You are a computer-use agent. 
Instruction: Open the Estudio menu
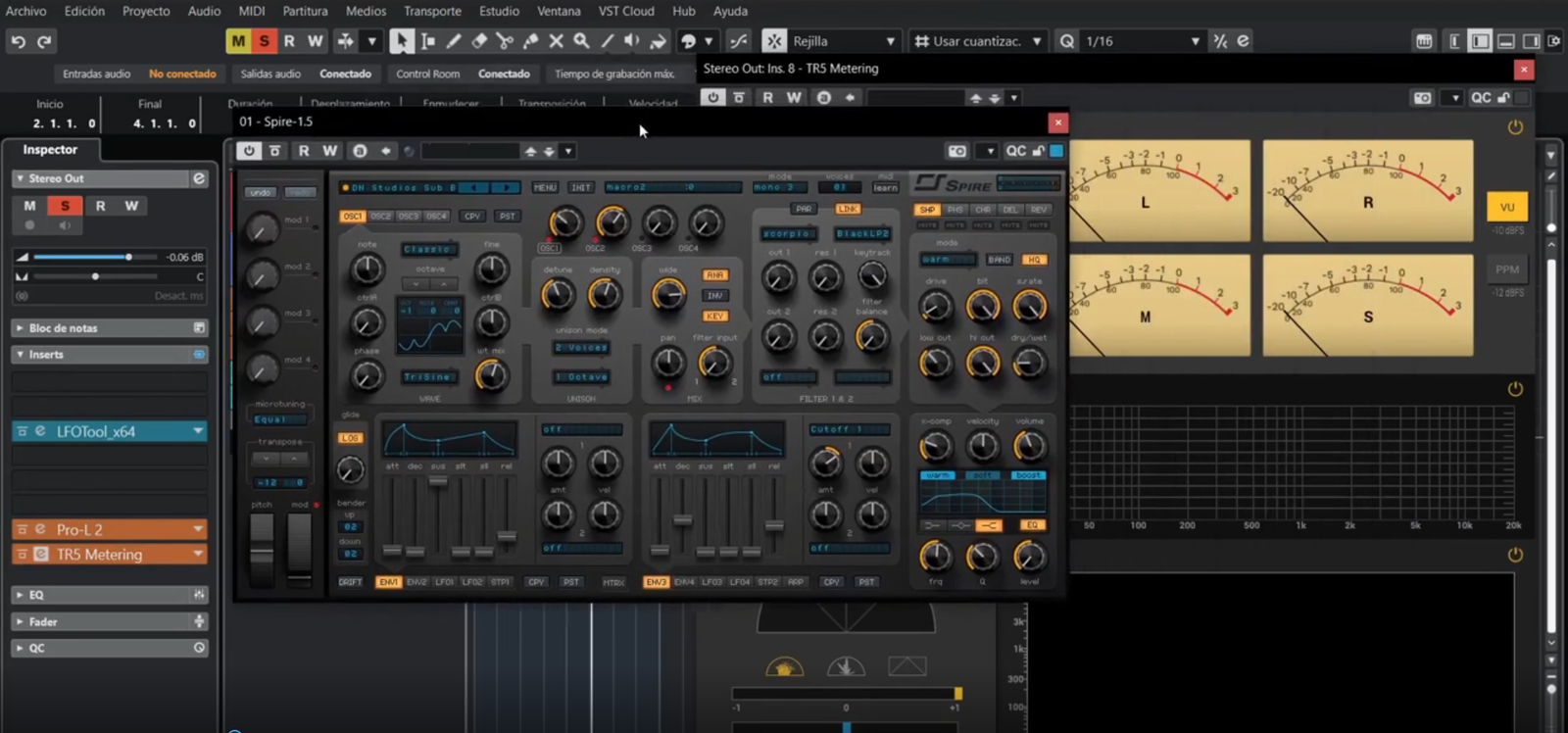click(499, 11)
